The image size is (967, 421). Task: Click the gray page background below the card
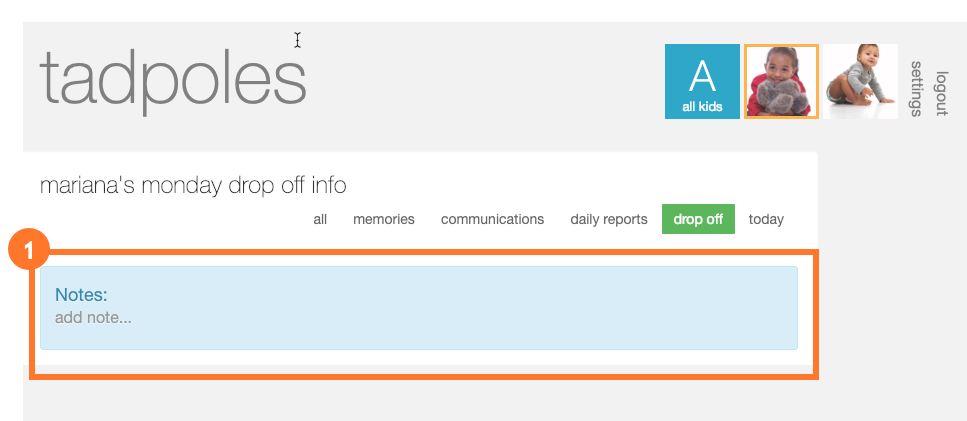click(418, 400)
